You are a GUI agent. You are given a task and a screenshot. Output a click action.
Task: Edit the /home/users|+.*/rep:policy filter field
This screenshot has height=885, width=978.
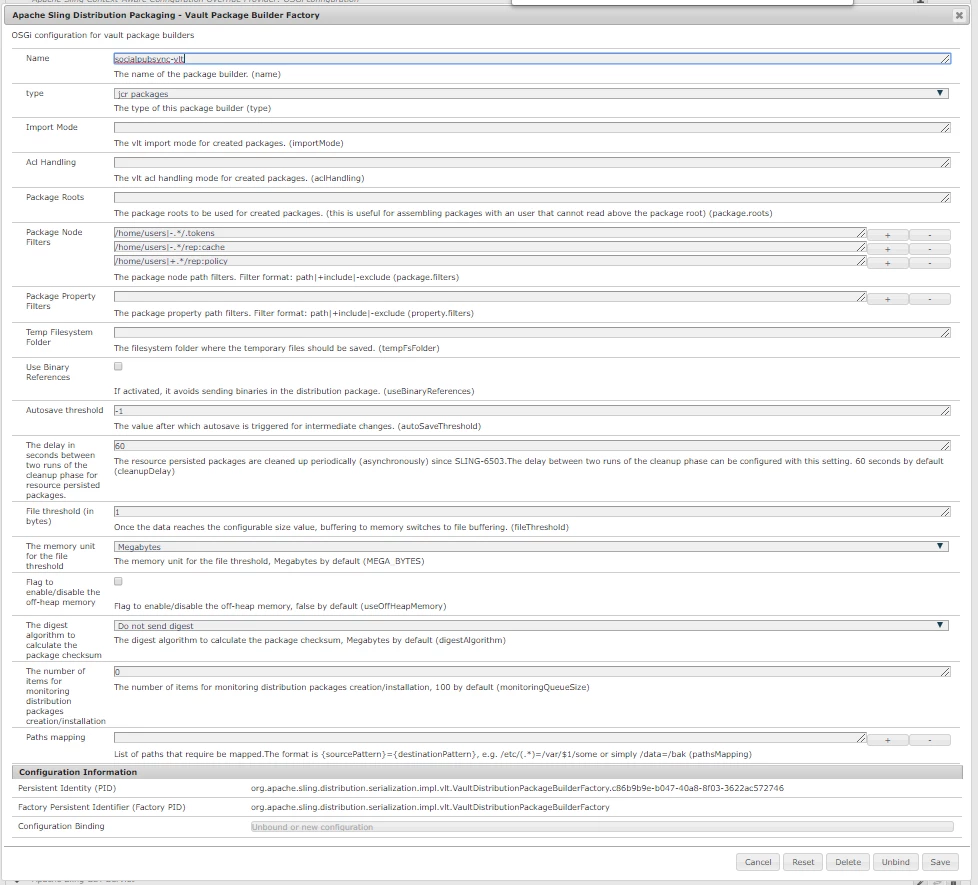click(x=490, y=261)
